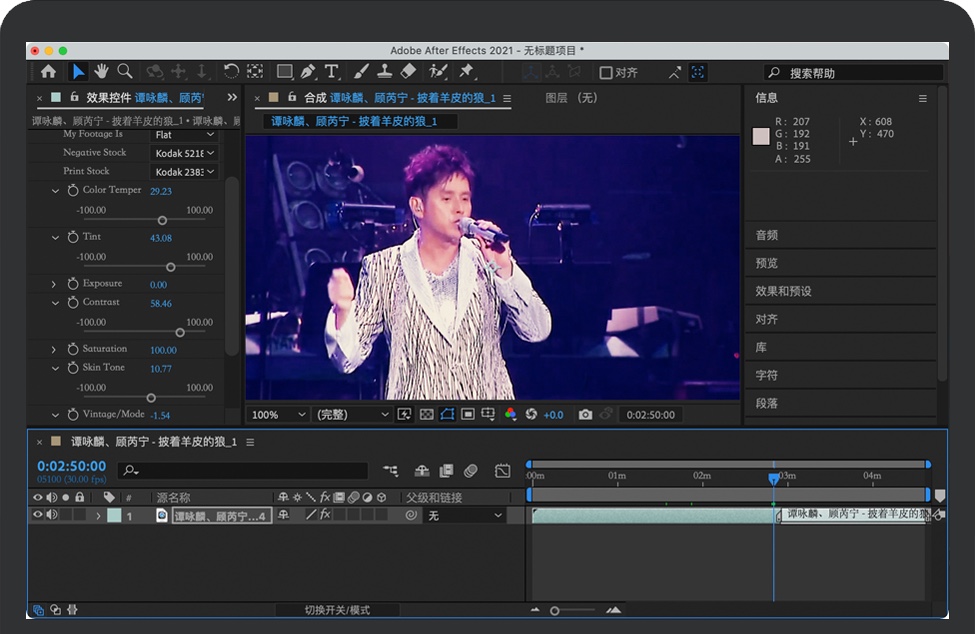
Task: Click the Home icon in the toolbar
Action: 48,71
